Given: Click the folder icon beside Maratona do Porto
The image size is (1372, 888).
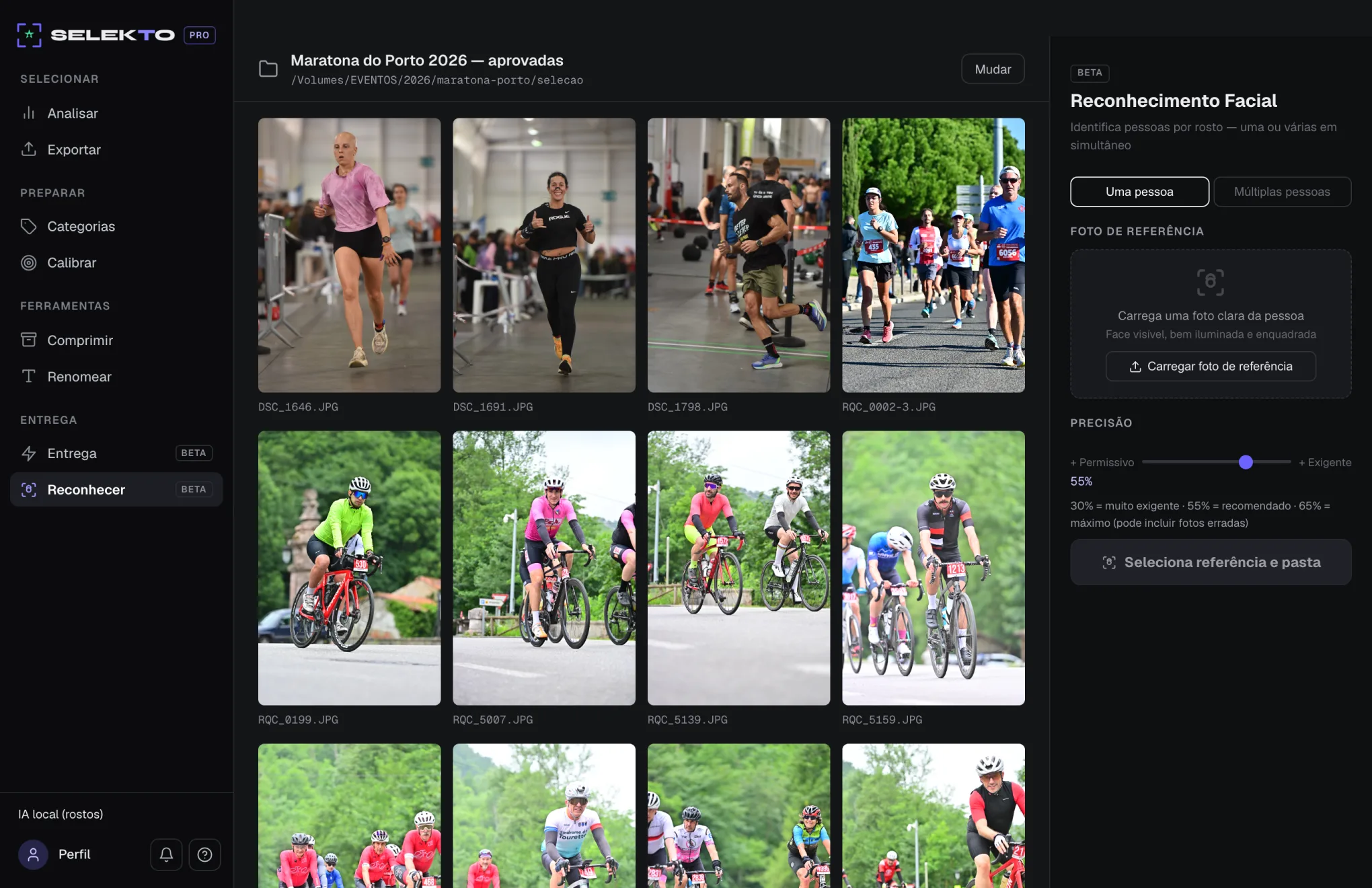Looking at the screenshot, I should [268, 69].
